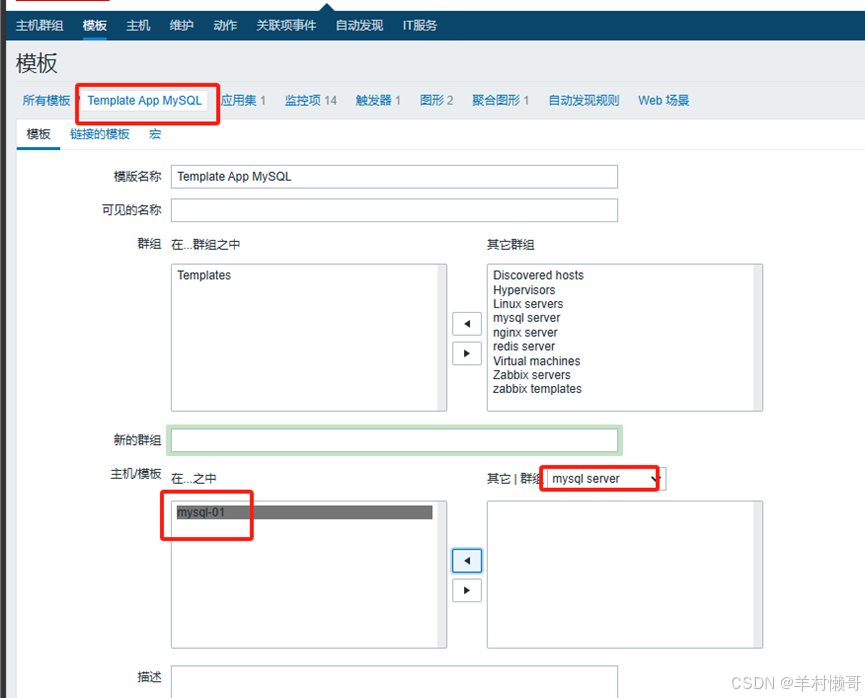Image resolution: width=865 pixels, height=698 pixels.
Task: Click the 新的群组 input field
Action: [x=394, y=440]
